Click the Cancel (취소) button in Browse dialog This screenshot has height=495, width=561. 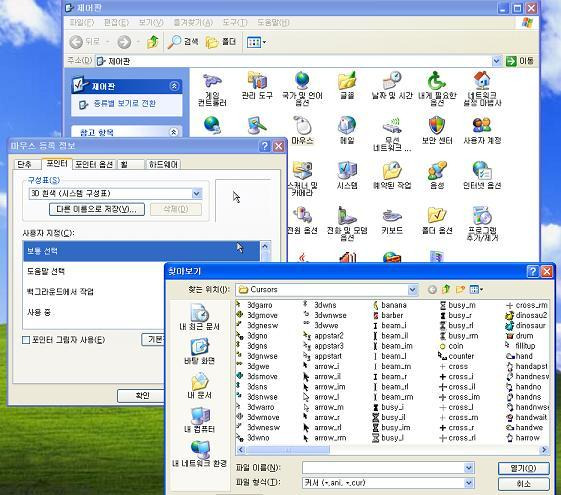click(x=523, y=484)
